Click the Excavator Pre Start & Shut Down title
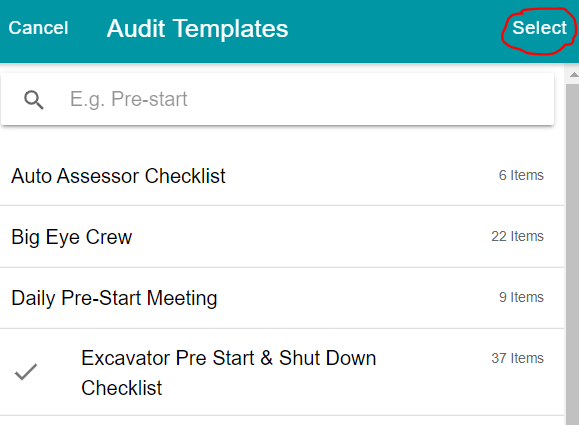The height and width of the screenshot is (425, 579). click(229, 358)
